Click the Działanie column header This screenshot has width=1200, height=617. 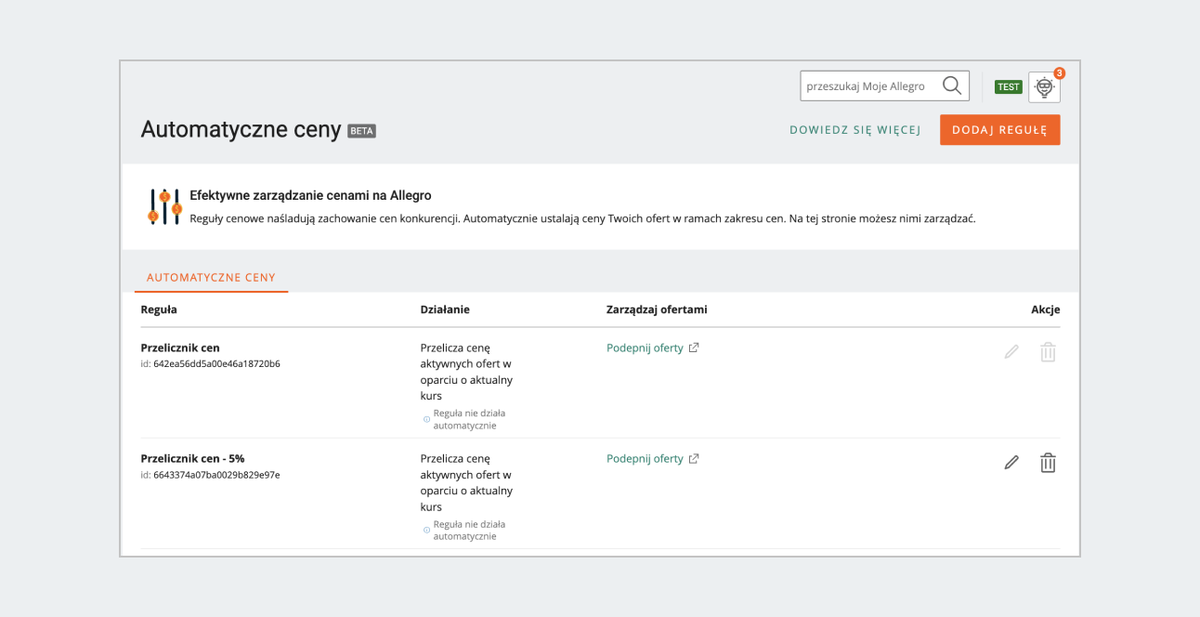445,310
